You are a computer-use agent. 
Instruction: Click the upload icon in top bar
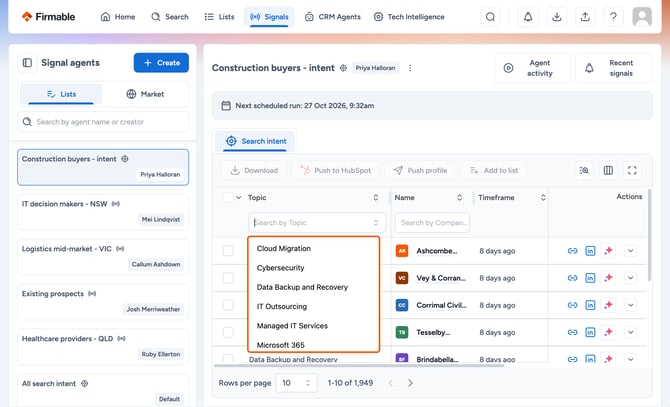point(585,17)
